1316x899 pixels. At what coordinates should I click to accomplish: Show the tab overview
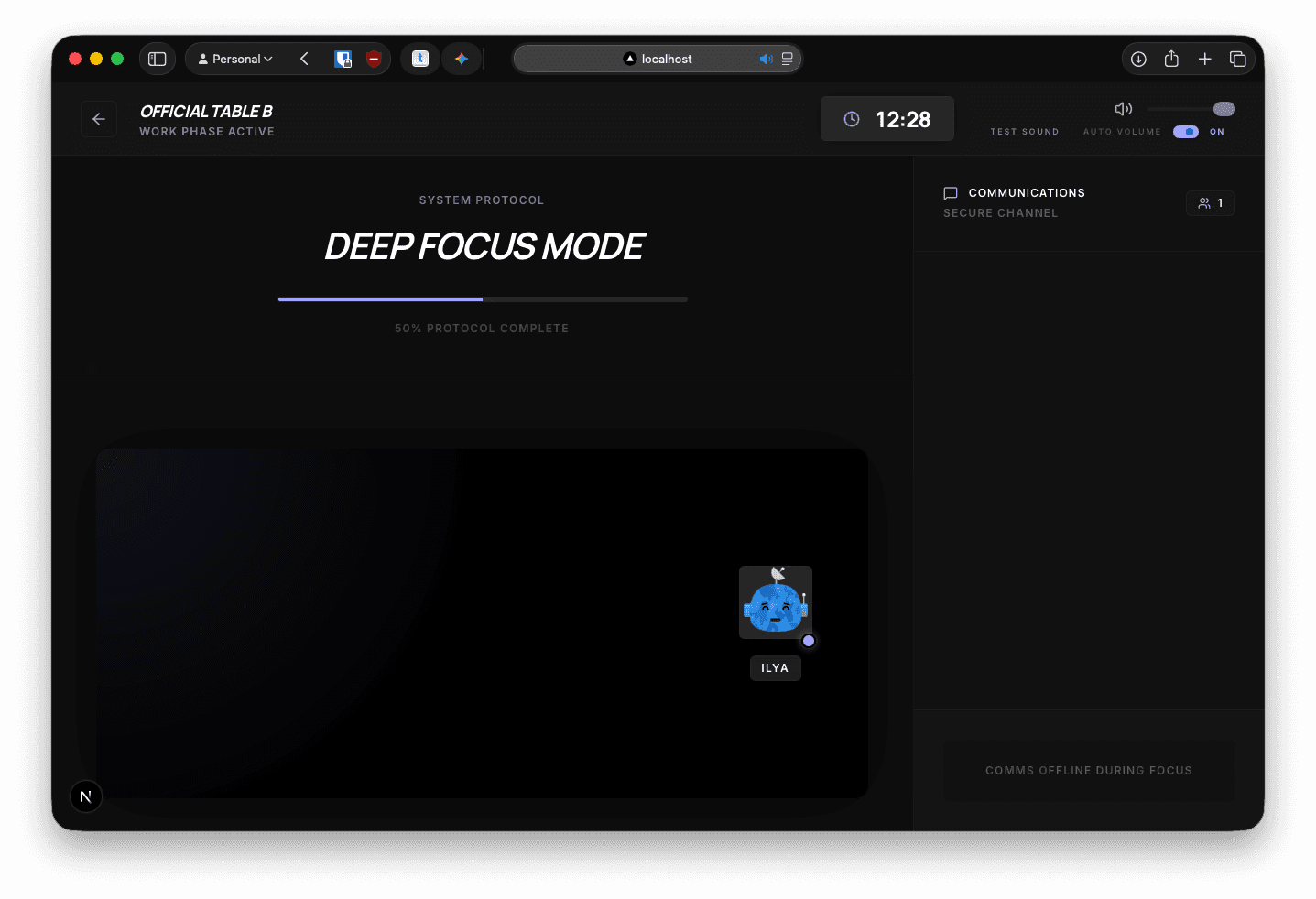[1237, 59]
